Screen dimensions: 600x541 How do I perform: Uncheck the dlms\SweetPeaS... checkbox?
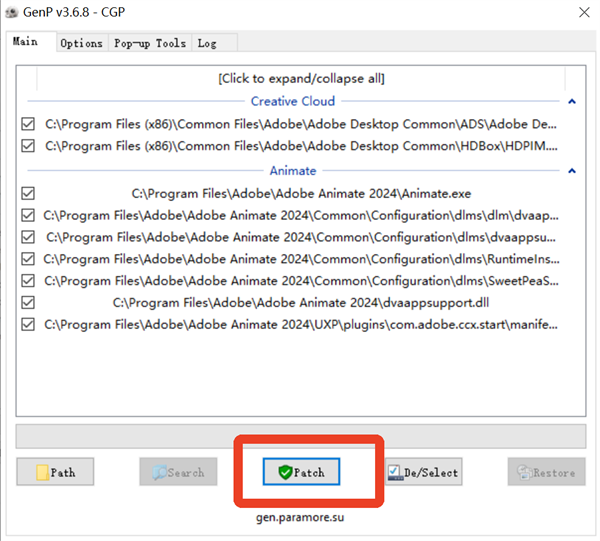click(x=28, y=281)
